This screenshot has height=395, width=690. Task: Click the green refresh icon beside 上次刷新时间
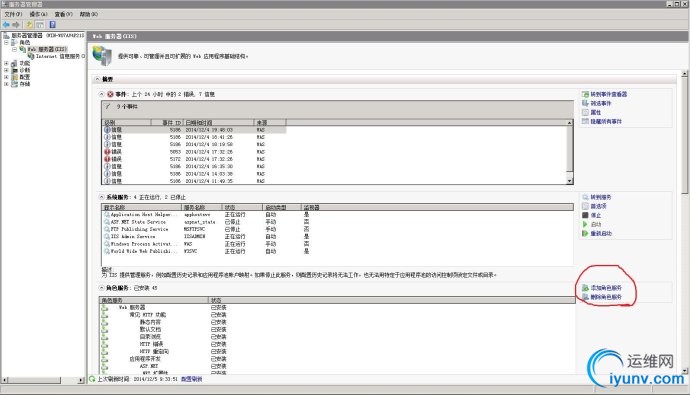(x=92, y=379)
